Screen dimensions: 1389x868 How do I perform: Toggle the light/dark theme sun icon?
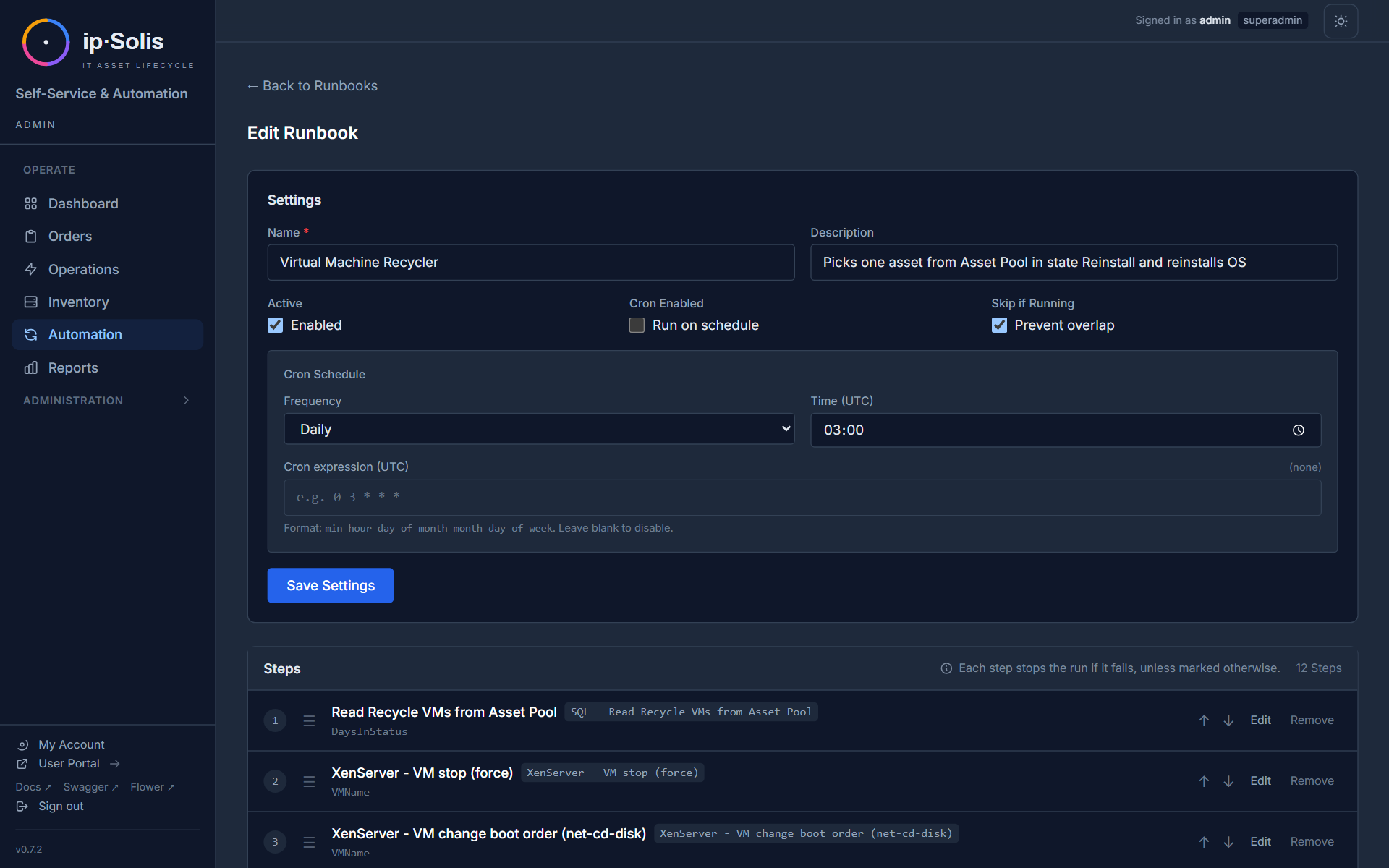1341,21
